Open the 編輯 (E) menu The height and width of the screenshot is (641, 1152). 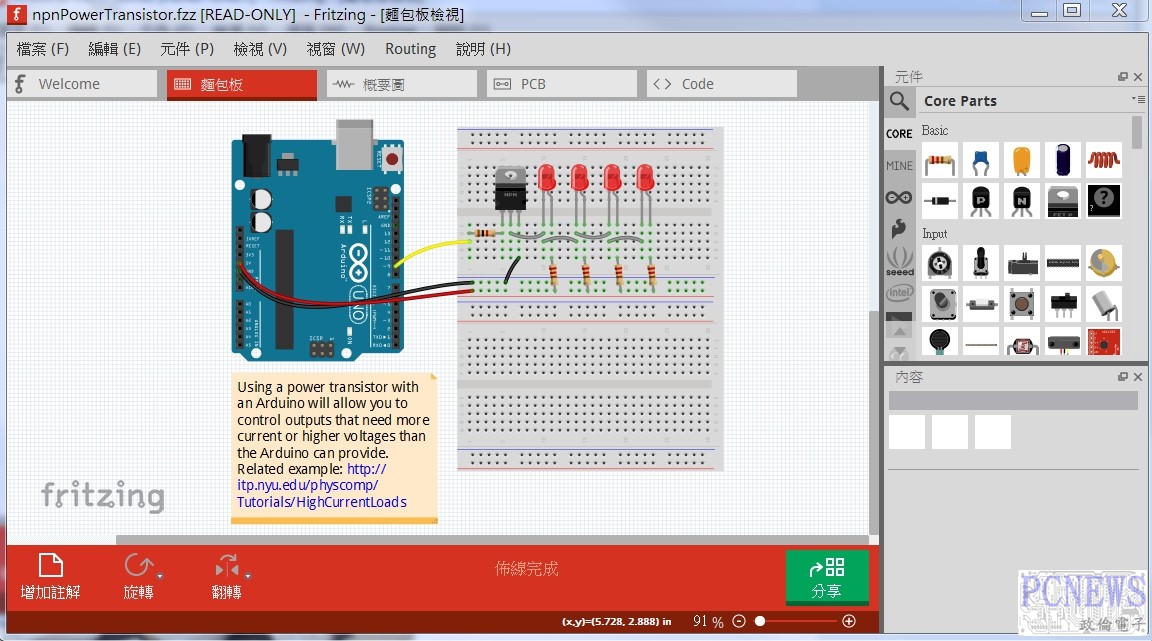click(114, 49)
